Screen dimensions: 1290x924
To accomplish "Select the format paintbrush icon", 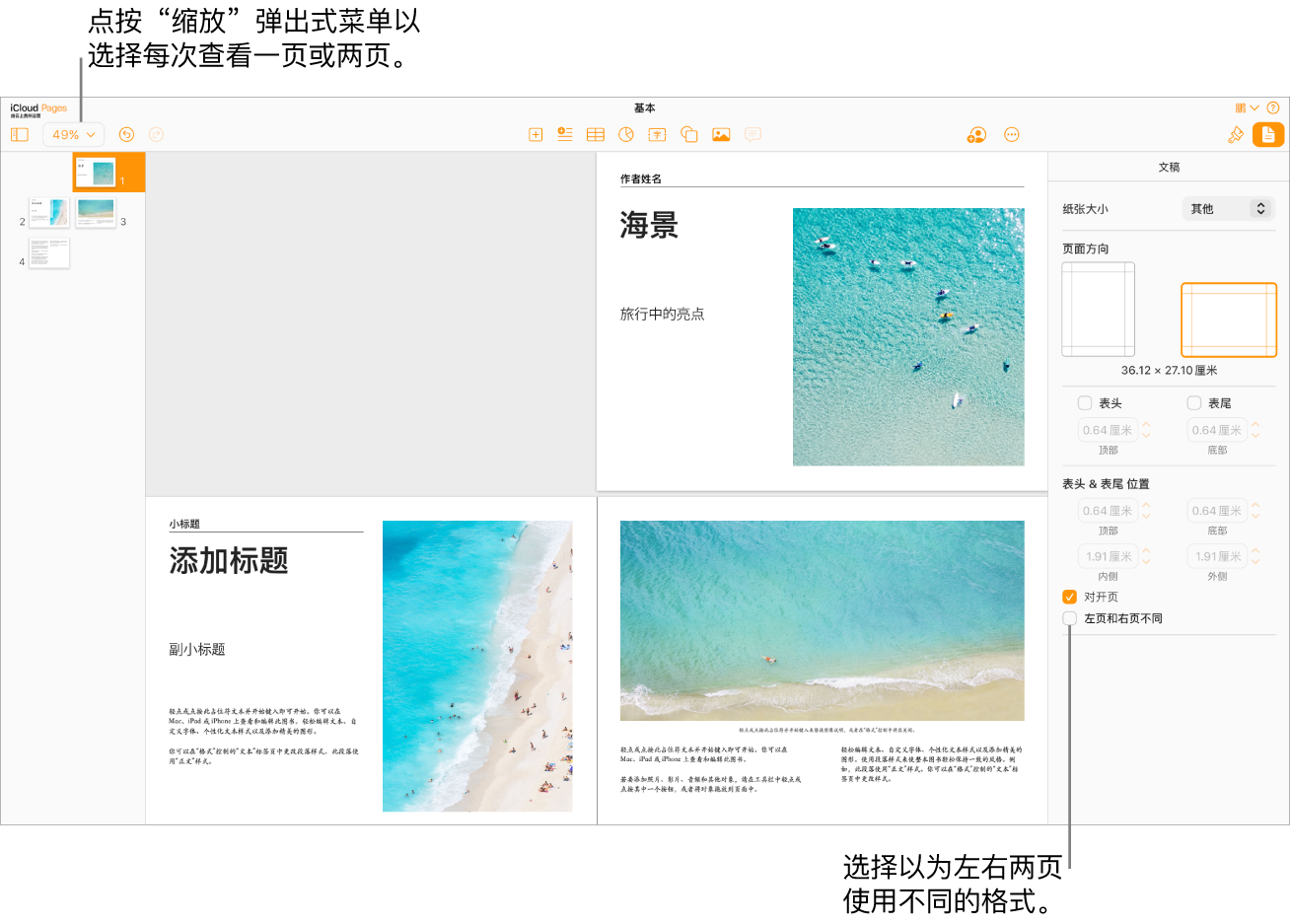I will coord(1236,134).
